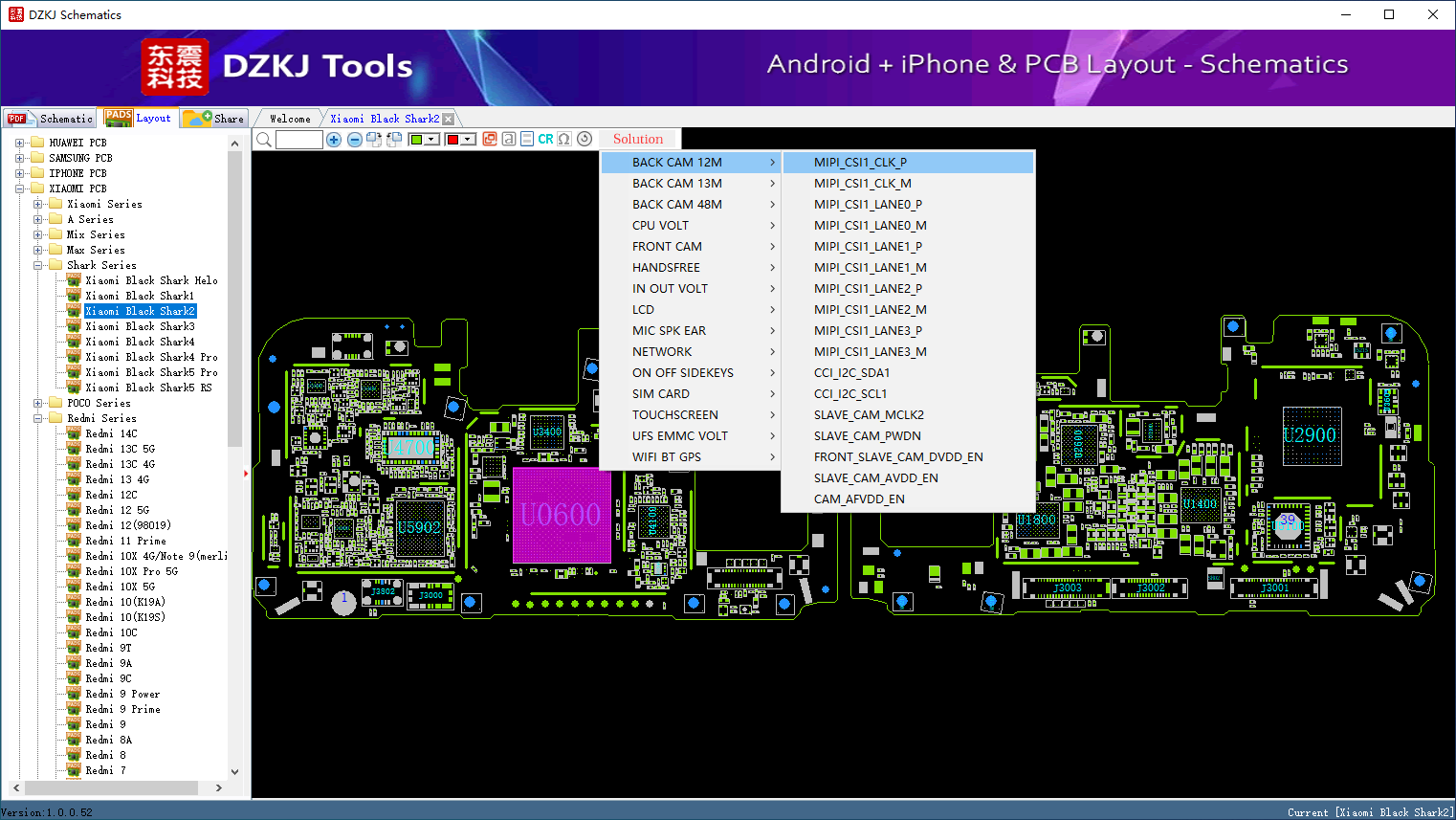Collapse the Shark Series folder
The height and width of the screenshot is (820, 1456).
pos(37,265)
